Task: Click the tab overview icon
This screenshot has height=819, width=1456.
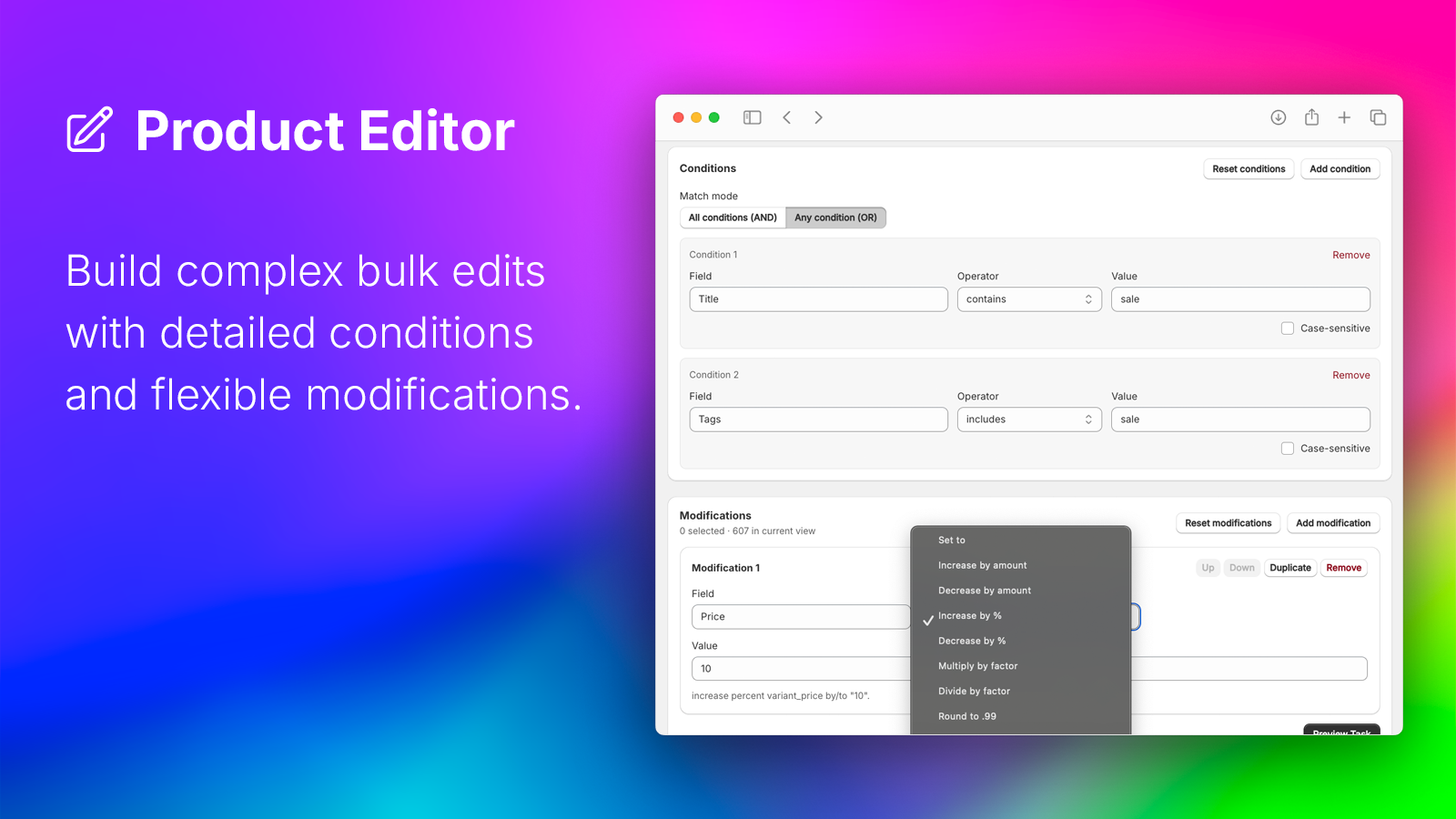Action: 1377,117
